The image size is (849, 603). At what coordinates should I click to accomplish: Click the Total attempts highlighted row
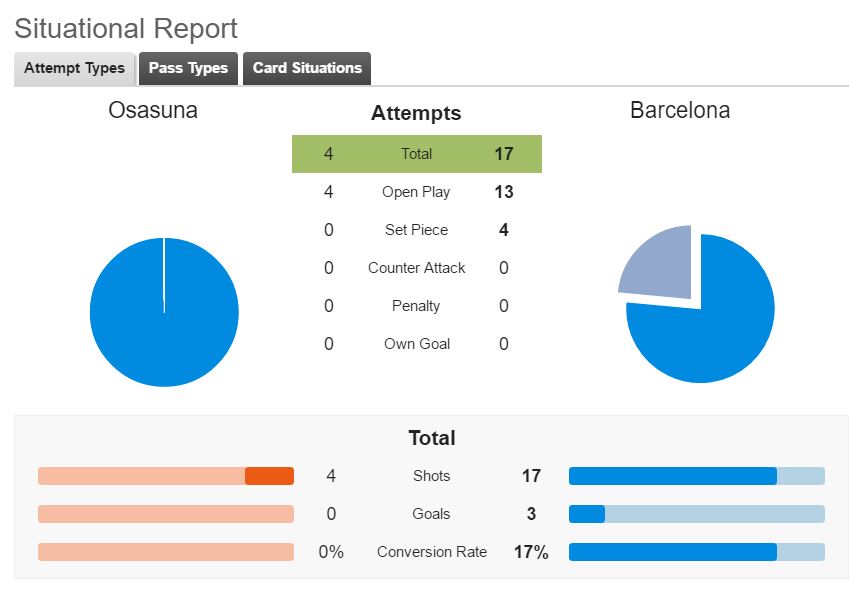coord(416,154)
